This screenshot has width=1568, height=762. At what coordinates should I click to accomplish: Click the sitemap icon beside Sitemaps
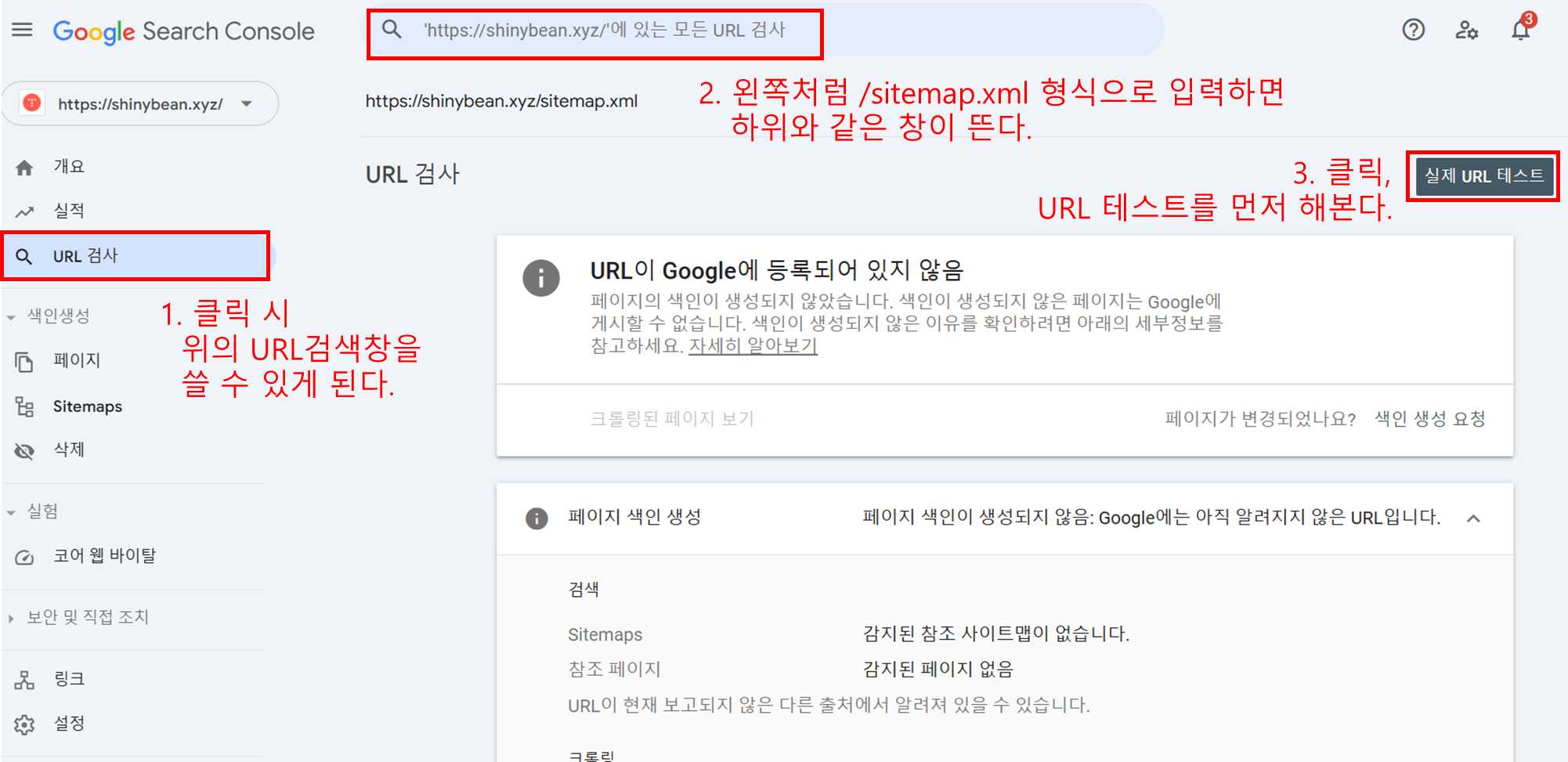(x=24, y=407)
